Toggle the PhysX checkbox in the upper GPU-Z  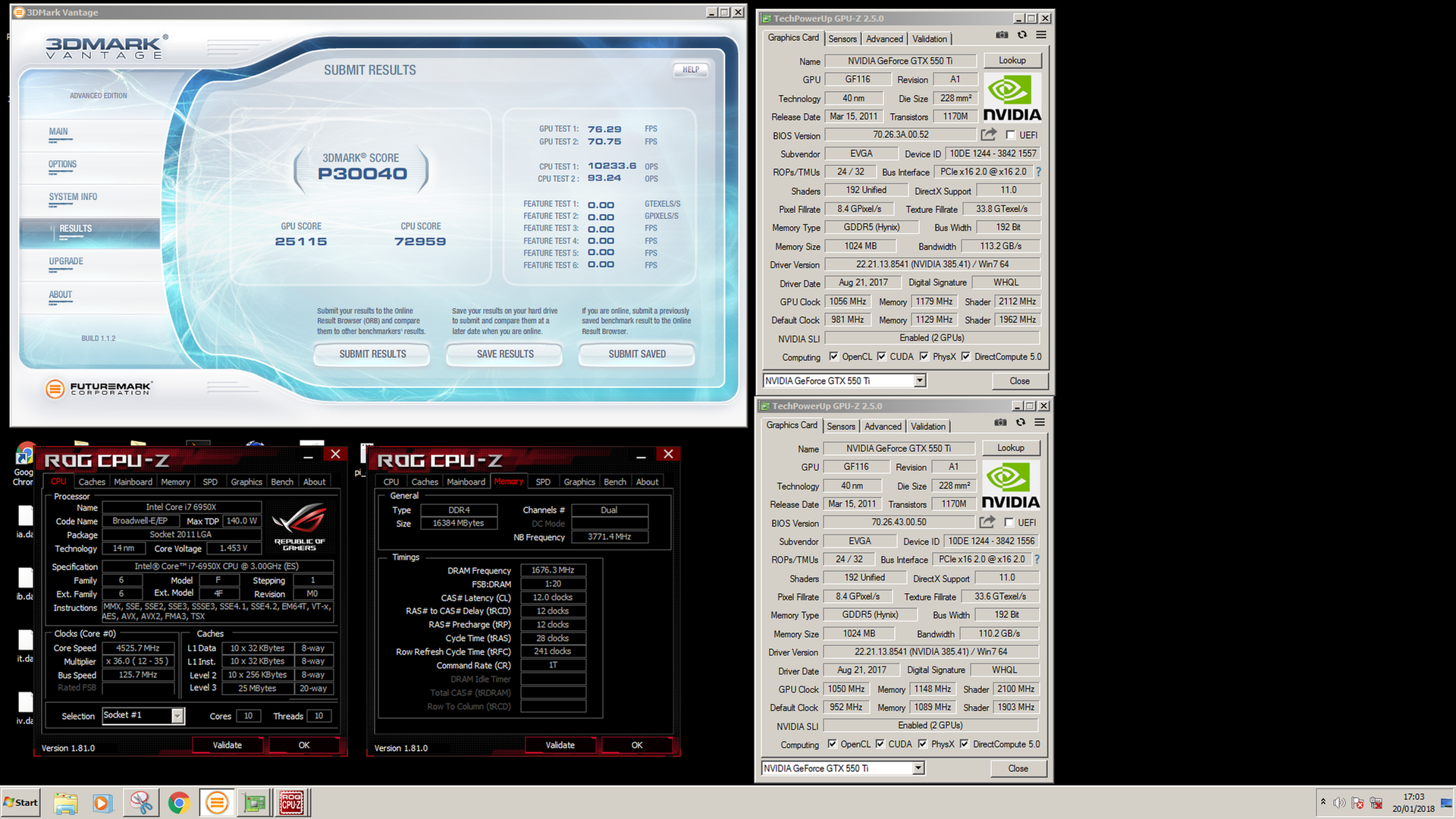(x=924, y=356)
